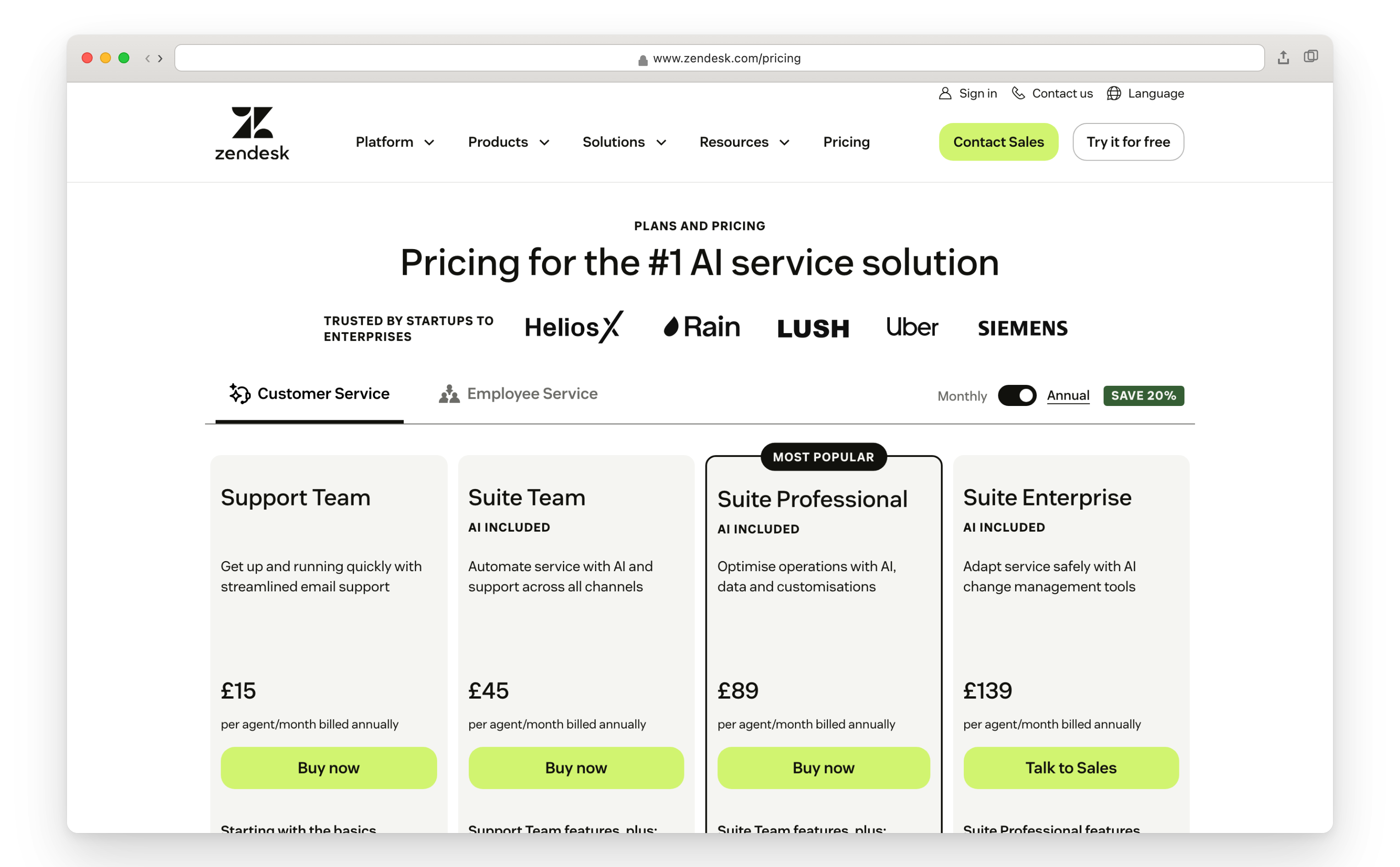This screenshot has width=1400, height=867.
Task: Click the Contact us phone icon
Action: pyautogui.click(x=1019, y=93)
